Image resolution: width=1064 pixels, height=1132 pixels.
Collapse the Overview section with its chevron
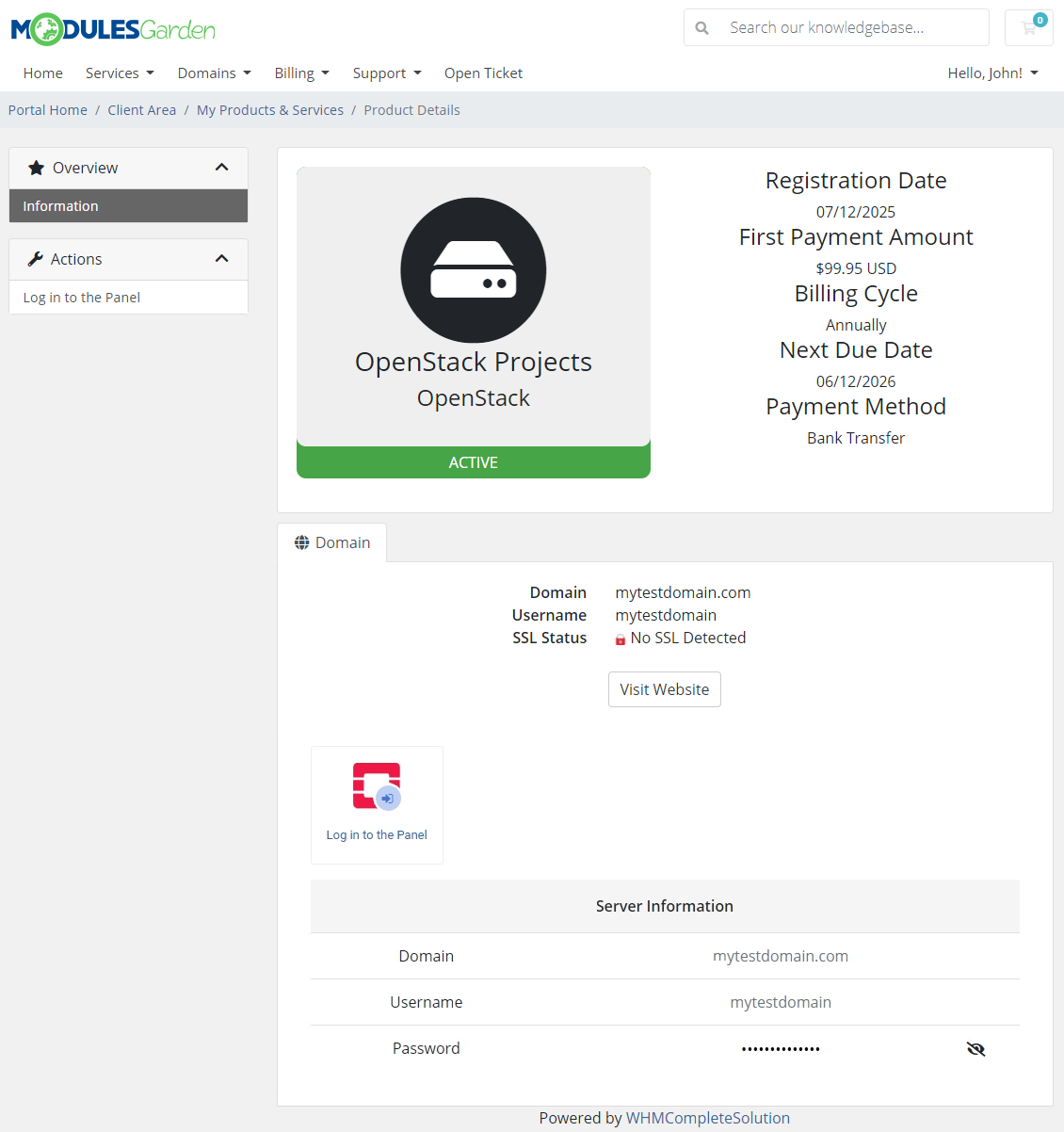221,167
